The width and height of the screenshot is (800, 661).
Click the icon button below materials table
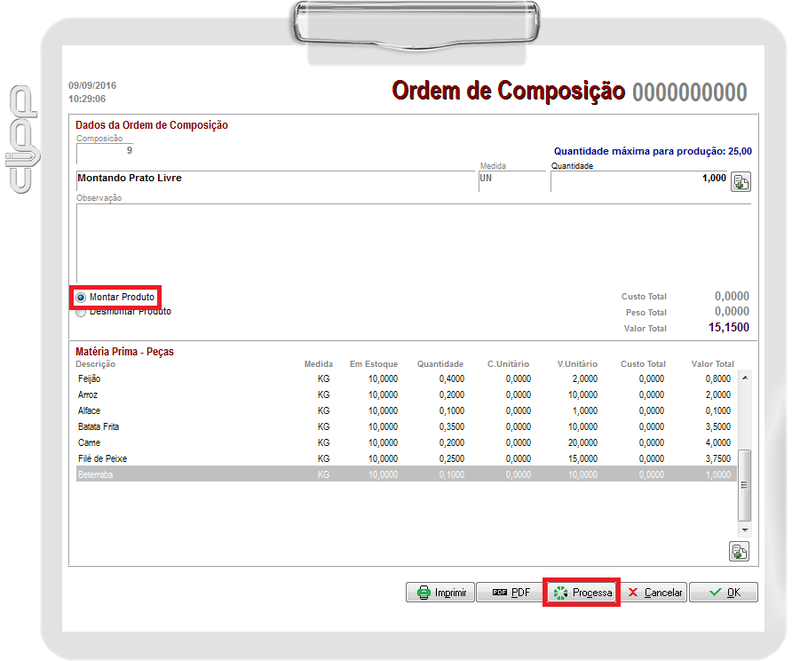coord(739,552)
